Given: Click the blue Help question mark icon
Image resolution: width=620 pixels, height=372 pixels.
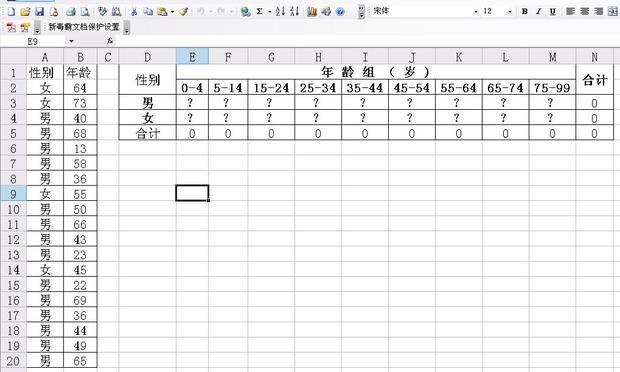Looking at the screenshot, I should click(340, 12).
